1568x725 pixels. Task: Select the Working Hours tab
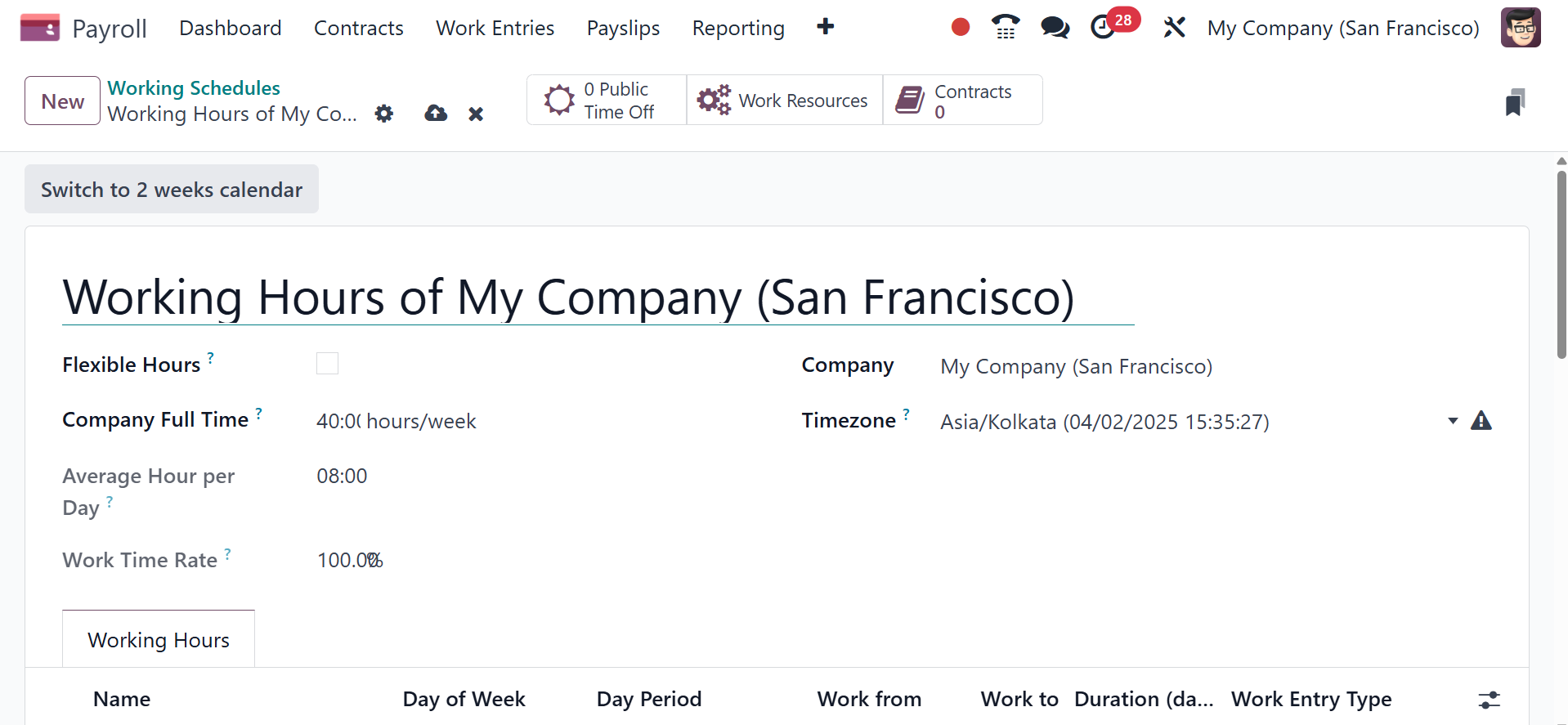point(159,640)
